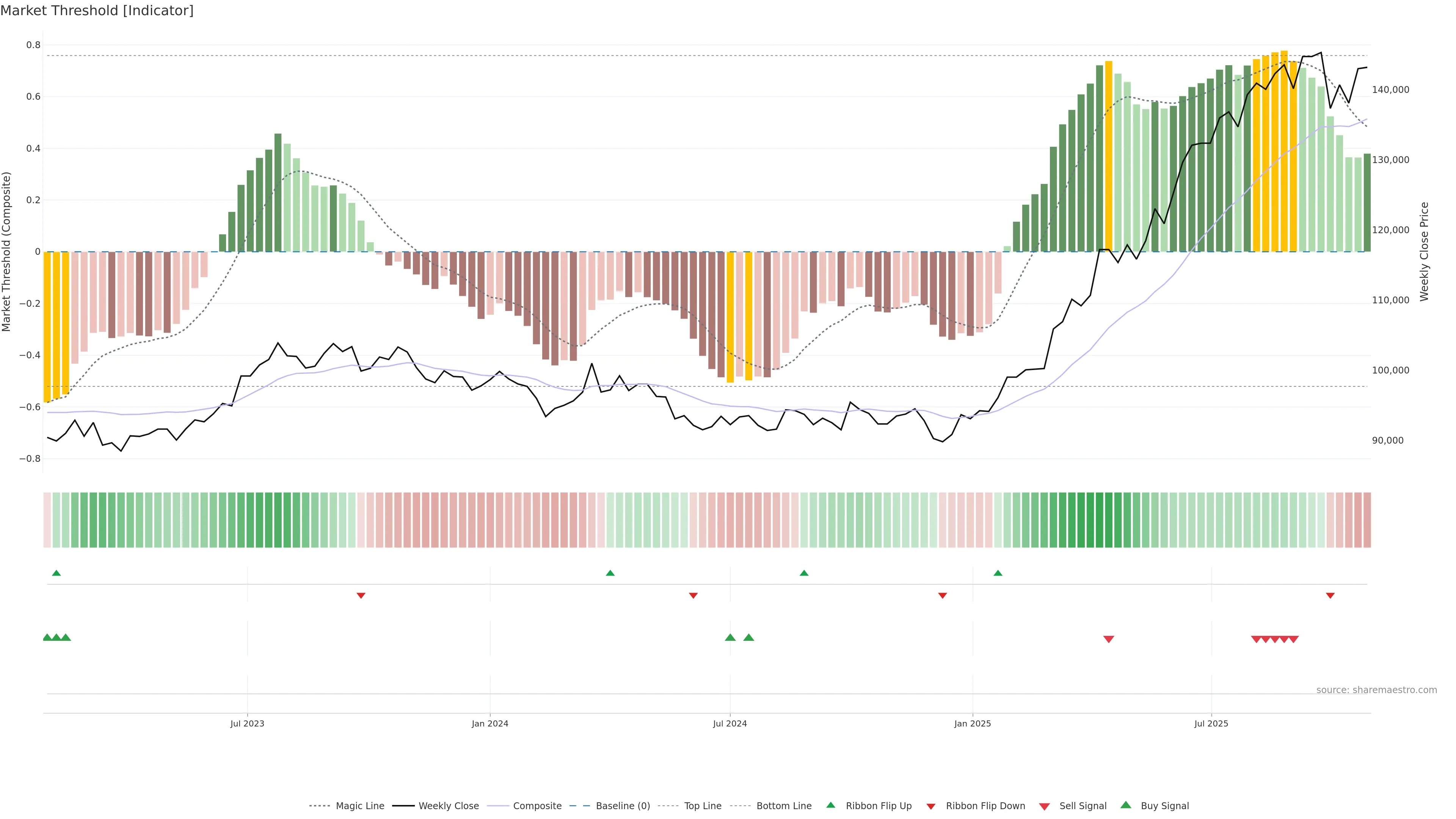Click the Jul 2023 axis label

247,723
